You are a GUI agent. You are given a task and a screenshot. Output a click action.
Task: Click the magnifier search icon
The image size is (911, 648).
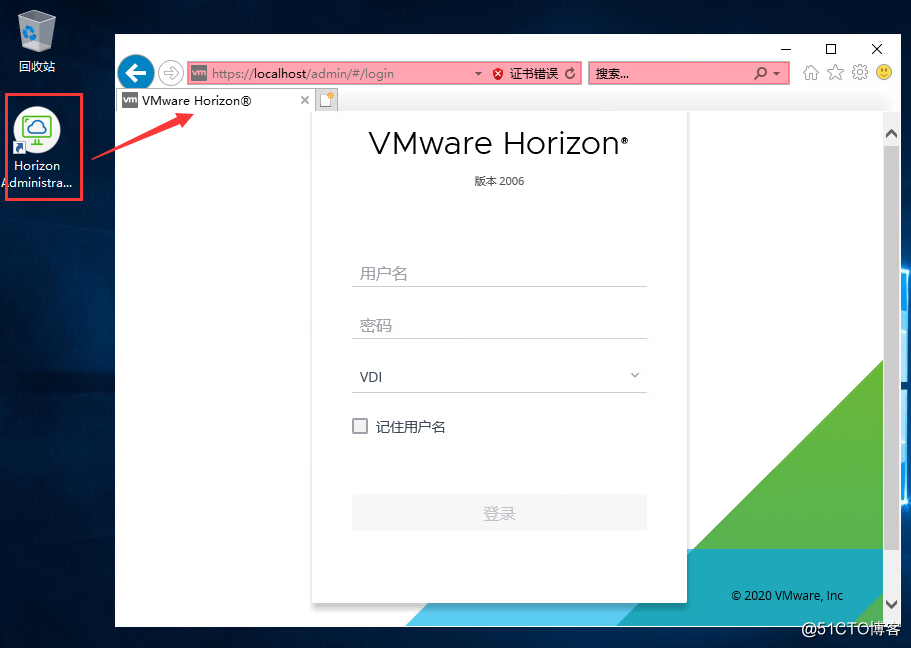coord(761,73)
